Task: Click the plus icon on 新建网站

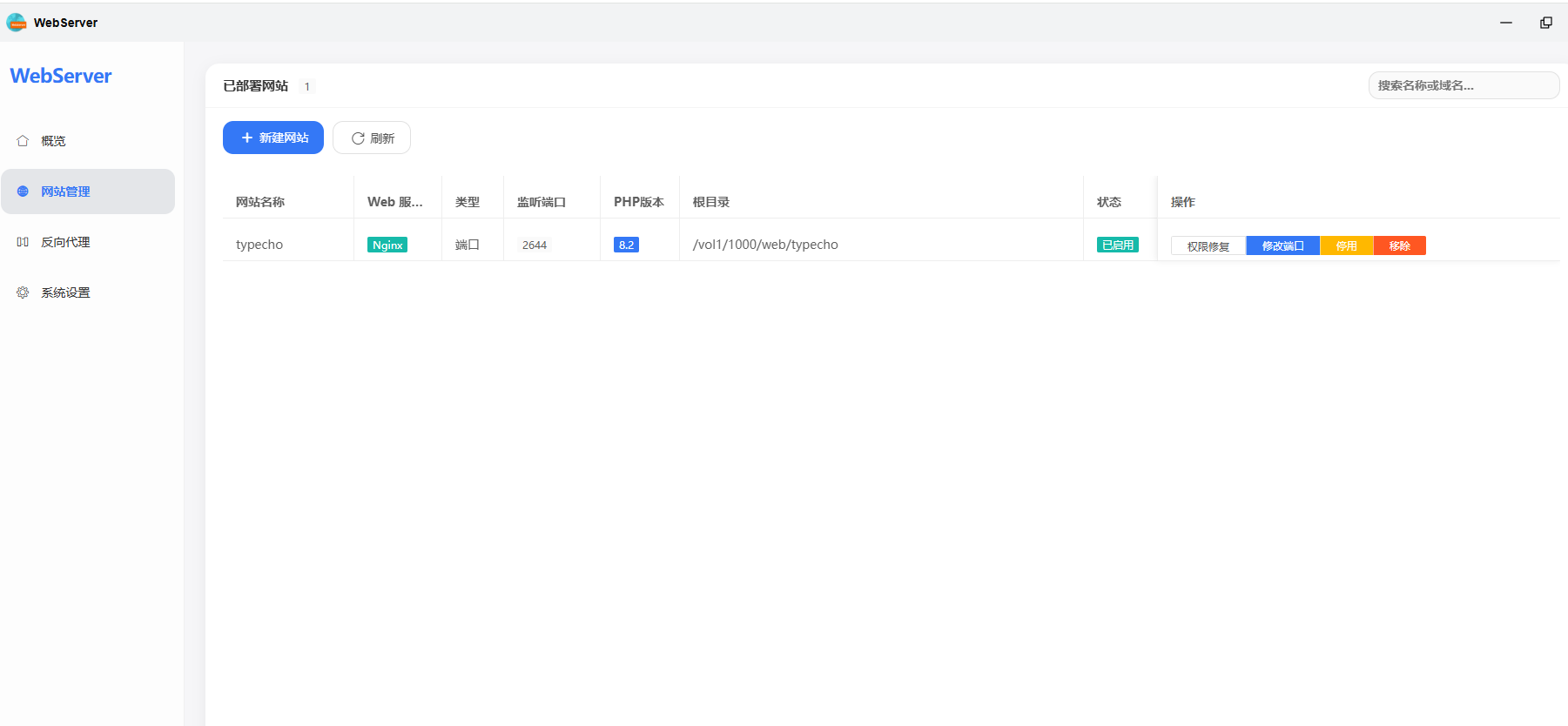Action: (x=247, y=138)
